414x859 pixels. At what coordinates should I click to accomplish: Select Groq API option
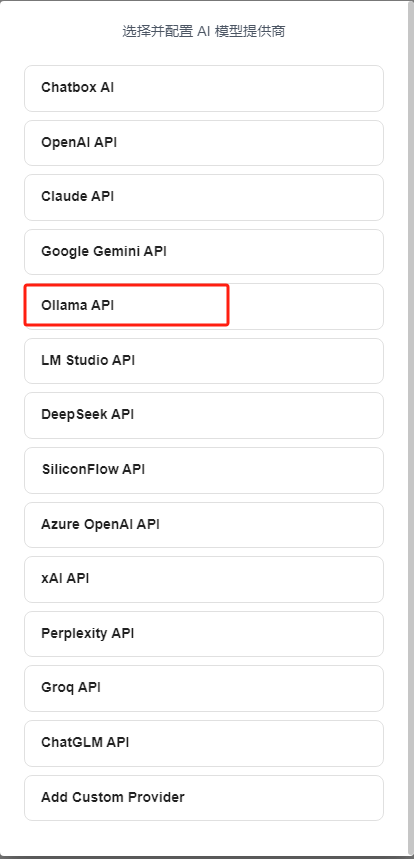[x=204, y=688]
